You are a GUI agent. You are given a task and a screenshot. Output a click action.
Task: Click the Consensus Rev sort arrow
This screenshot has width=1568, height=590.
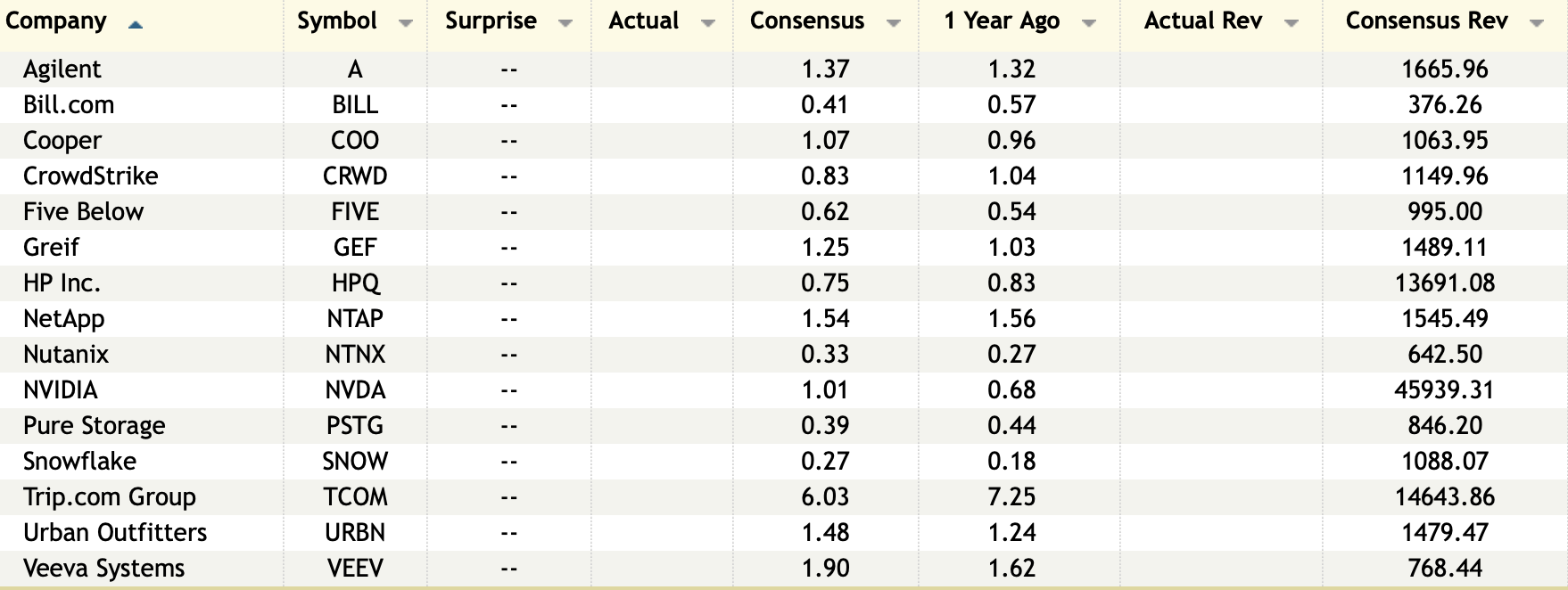point(1536,24)
